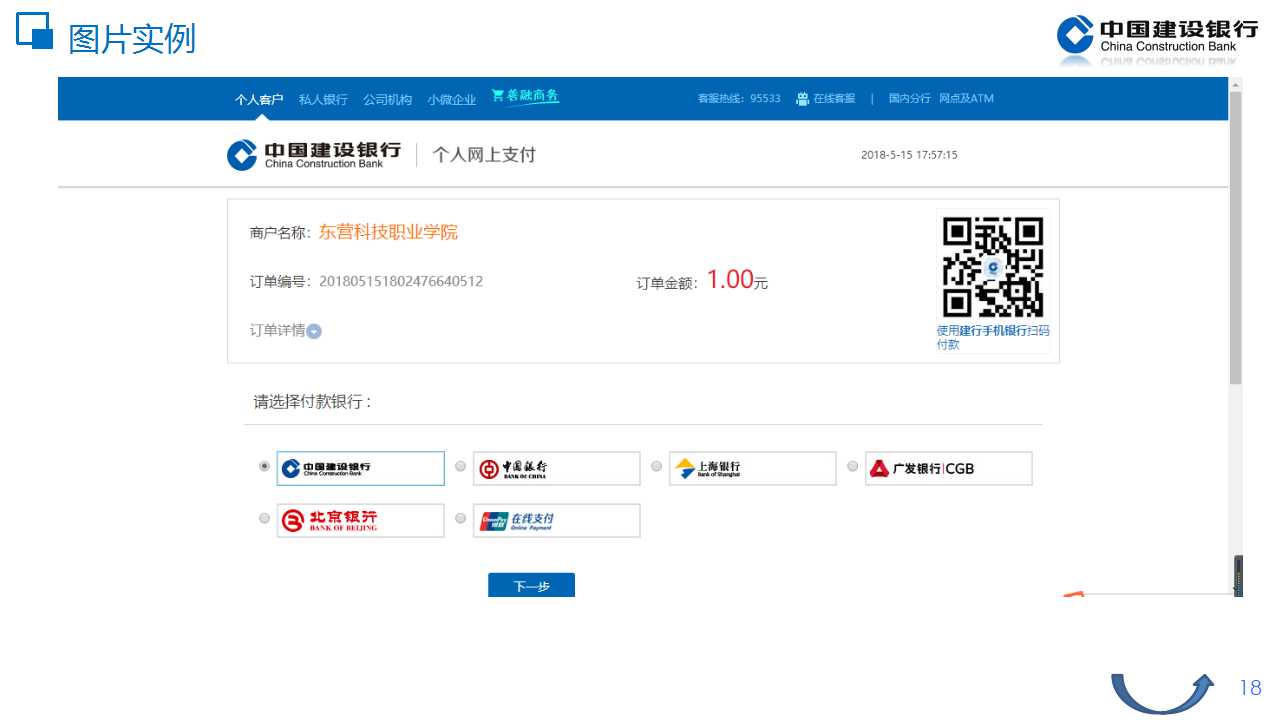Select the Guangfa Bank CGB radio button
1279x720 pixels.
pos(852,466)
